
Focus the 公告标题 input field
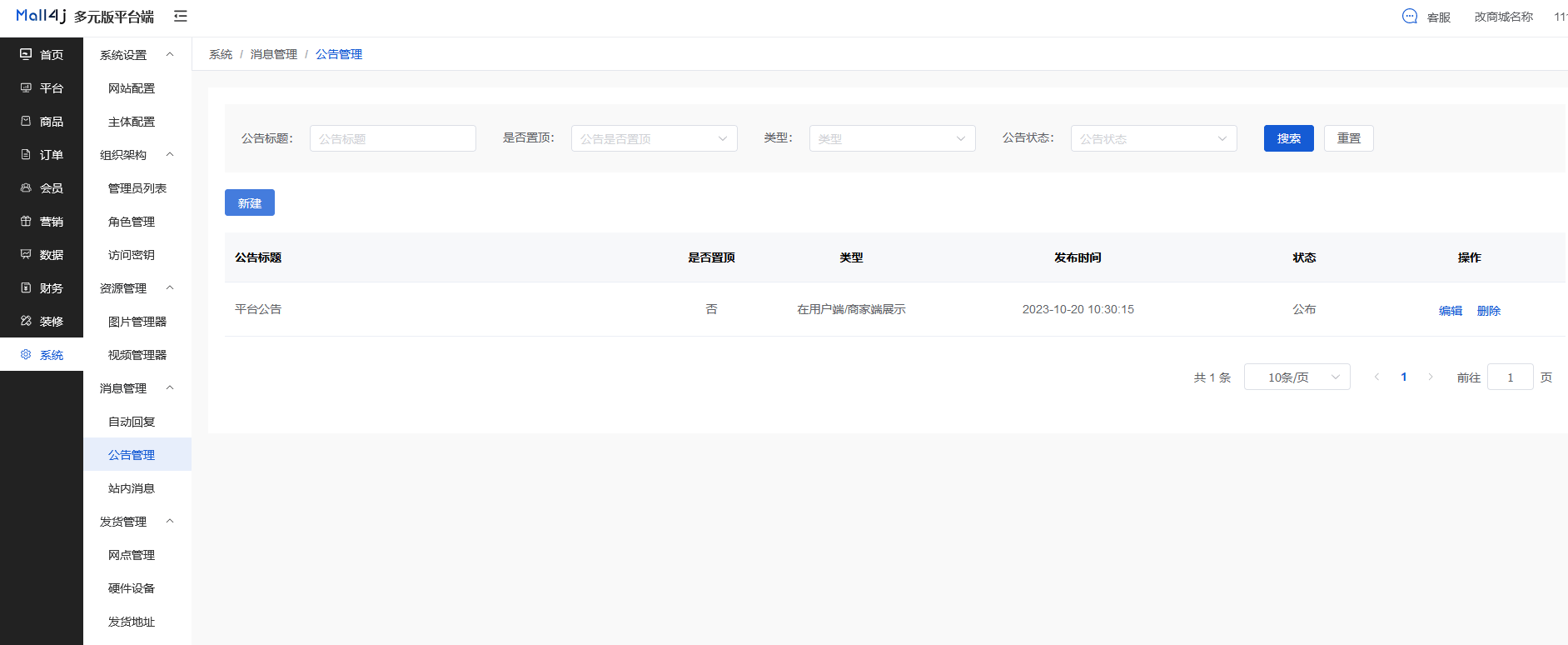393,138
